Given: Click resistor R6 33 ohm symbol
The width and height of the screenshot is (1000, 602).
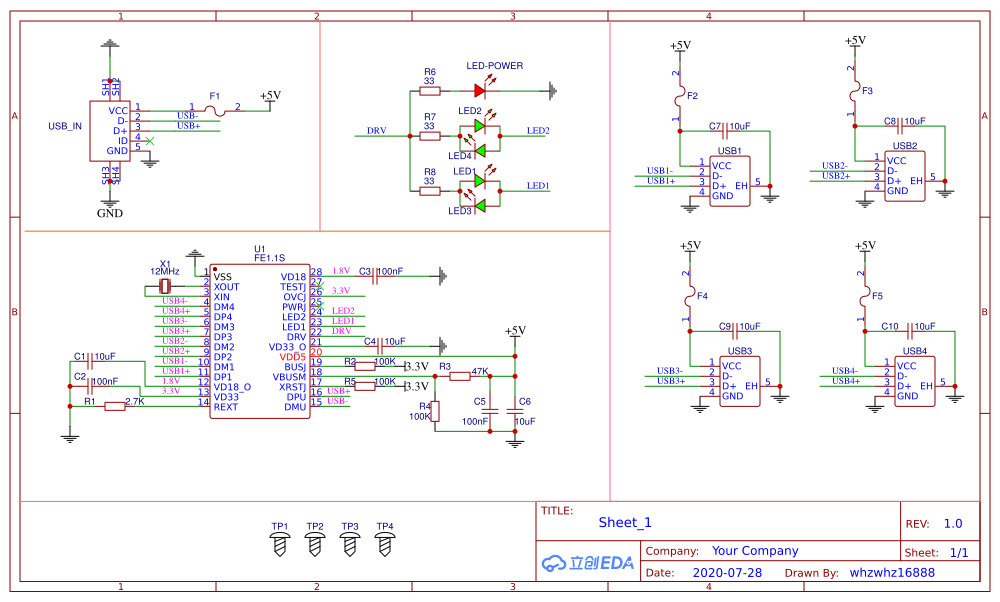Looking at the screenshot, I should tap(430, 91).
